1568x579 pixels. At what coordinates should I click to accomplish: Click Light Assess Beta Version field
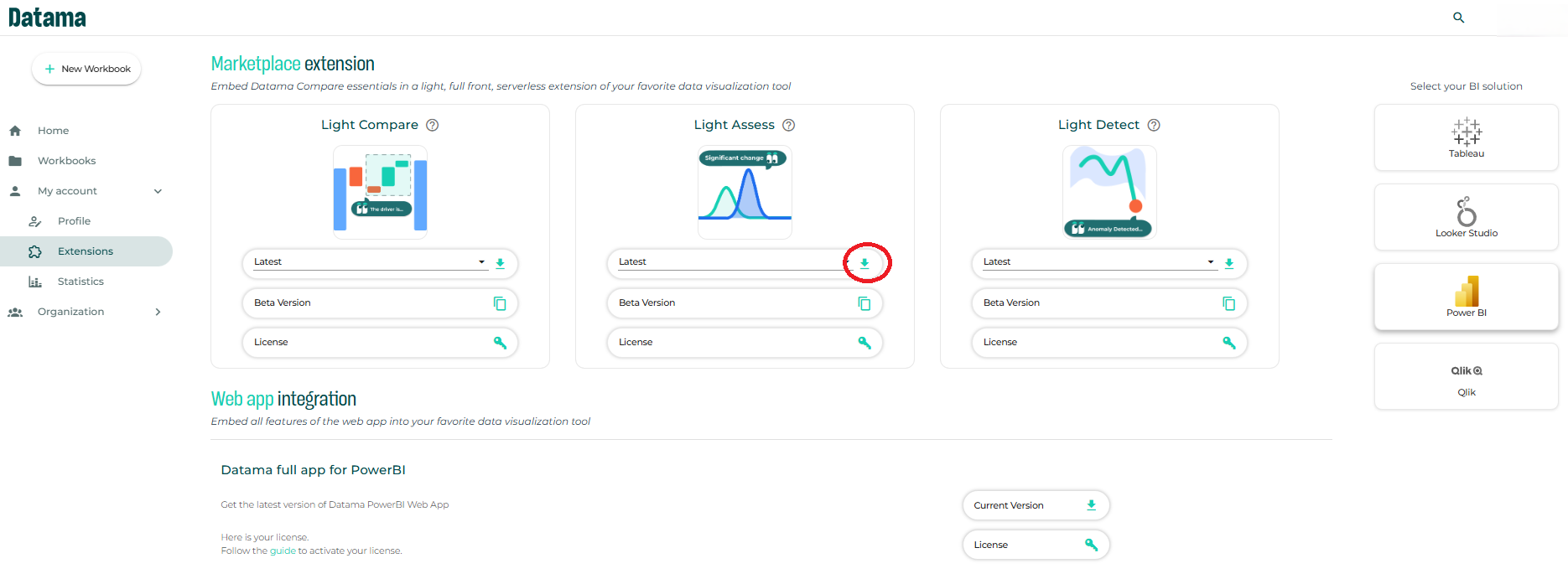click(745, 303)
